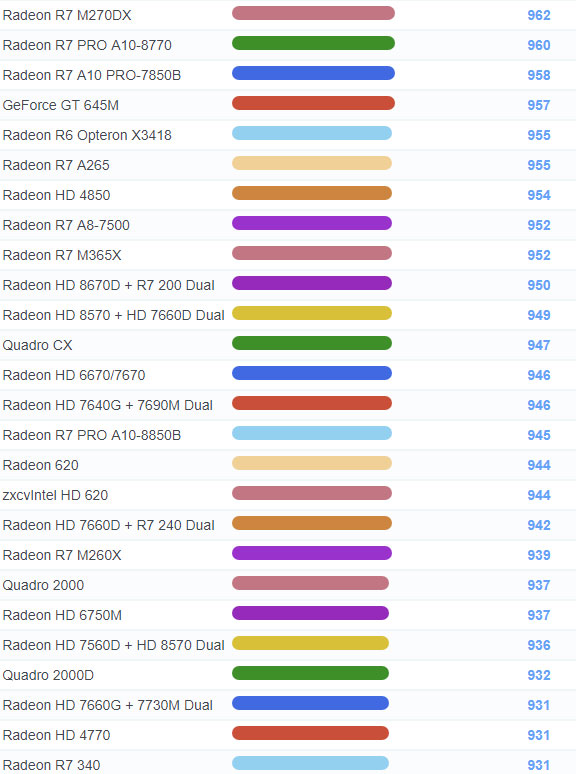This screenshot has height=774, width=576.
Task: Click the Quadro 2000D name
Action: click(x=48, y=675)
